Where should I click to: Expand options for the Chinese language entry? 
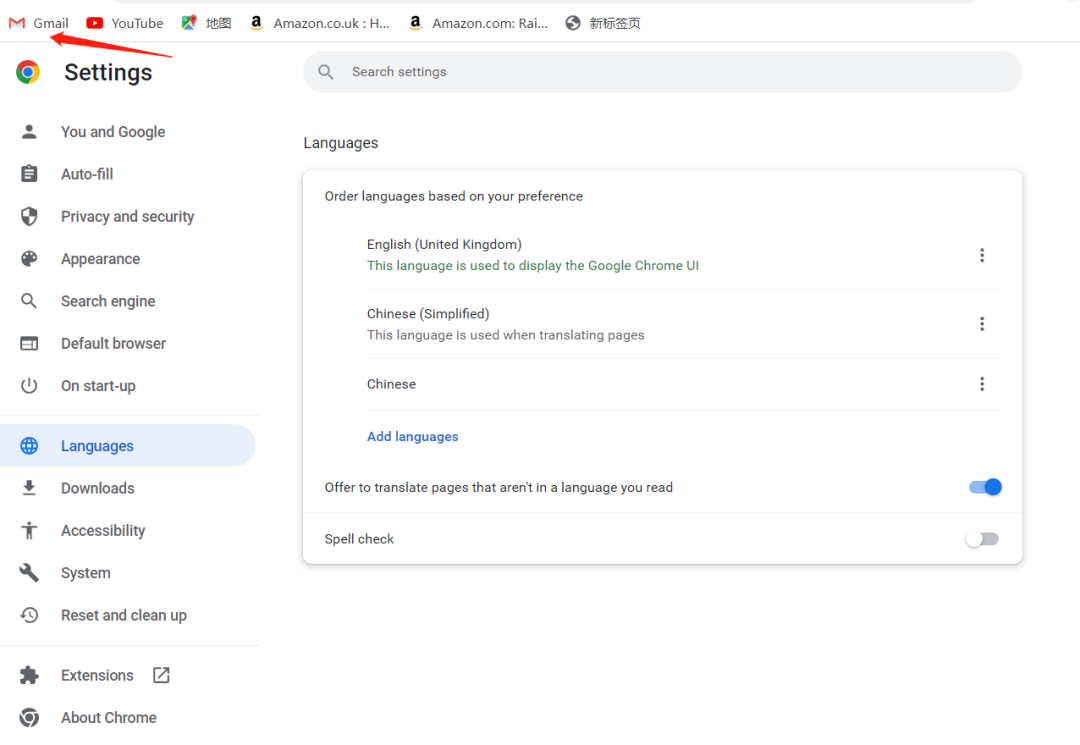[x=982, y=384]
